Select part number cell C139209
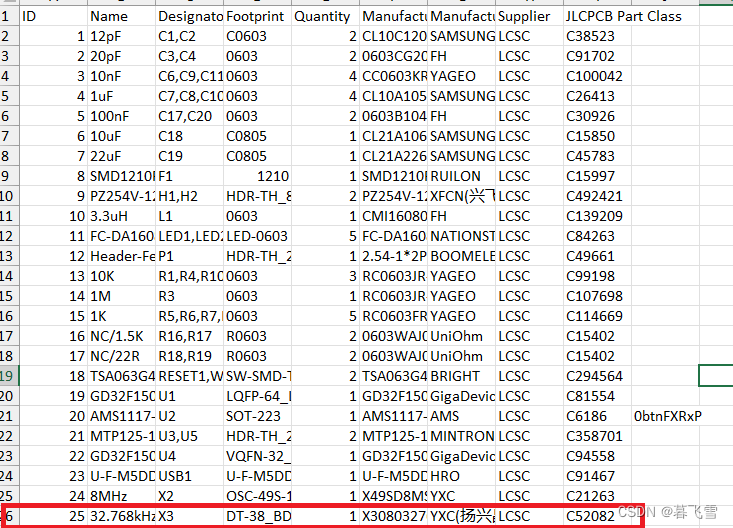The height and width of the screenshot is (528, 733). (597, 216)
